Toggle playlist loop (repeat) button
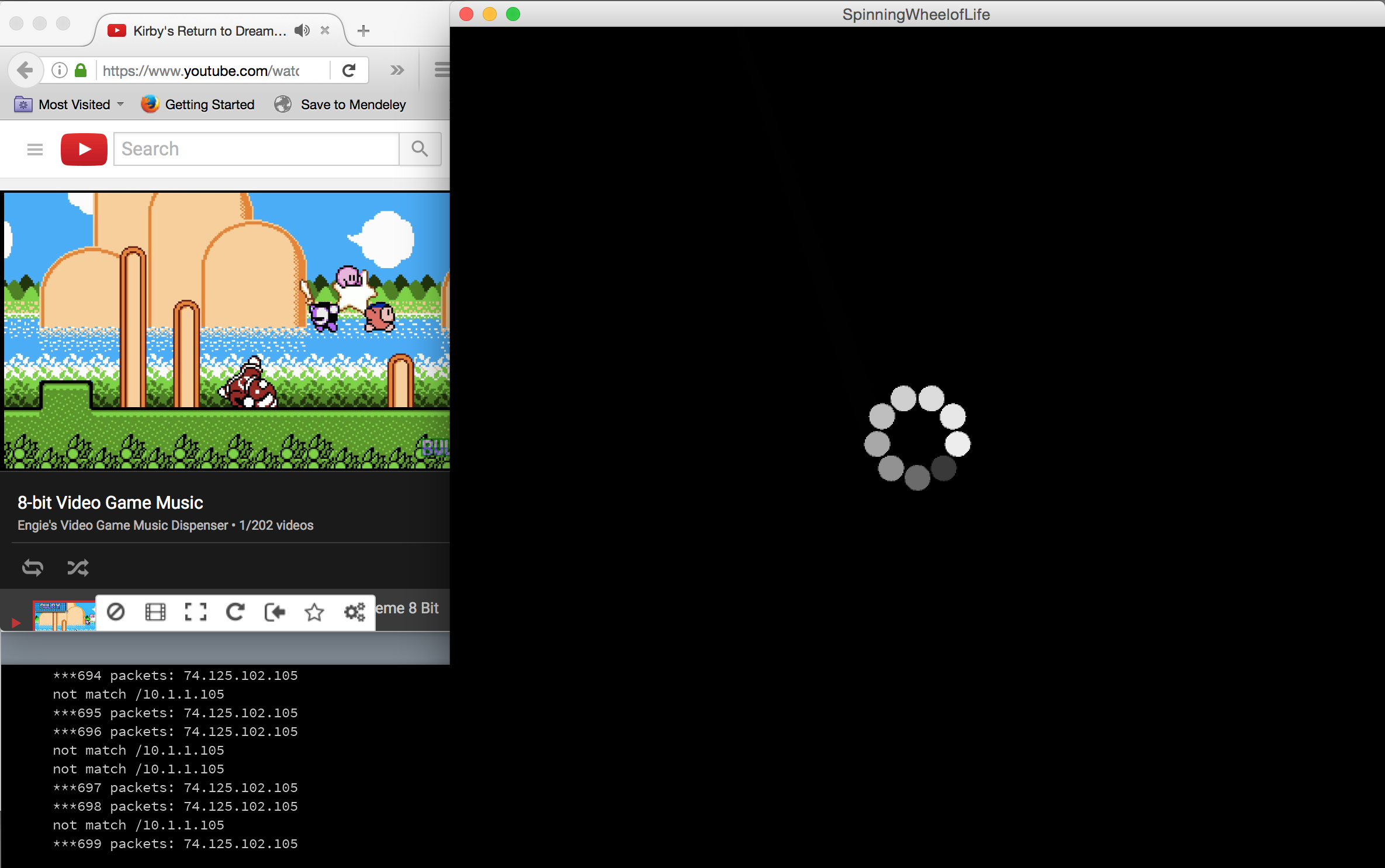The height and width of the screenshot is (868, 1385). [33, 567]
